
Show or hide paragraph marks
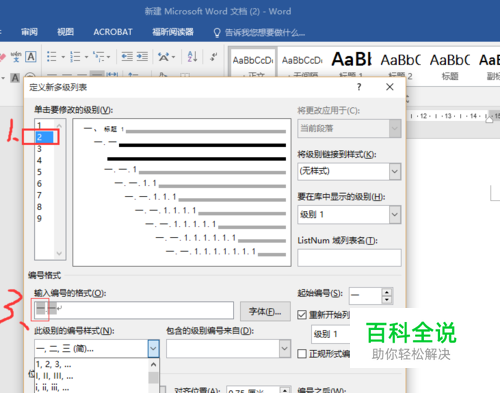tap(214, 57)
